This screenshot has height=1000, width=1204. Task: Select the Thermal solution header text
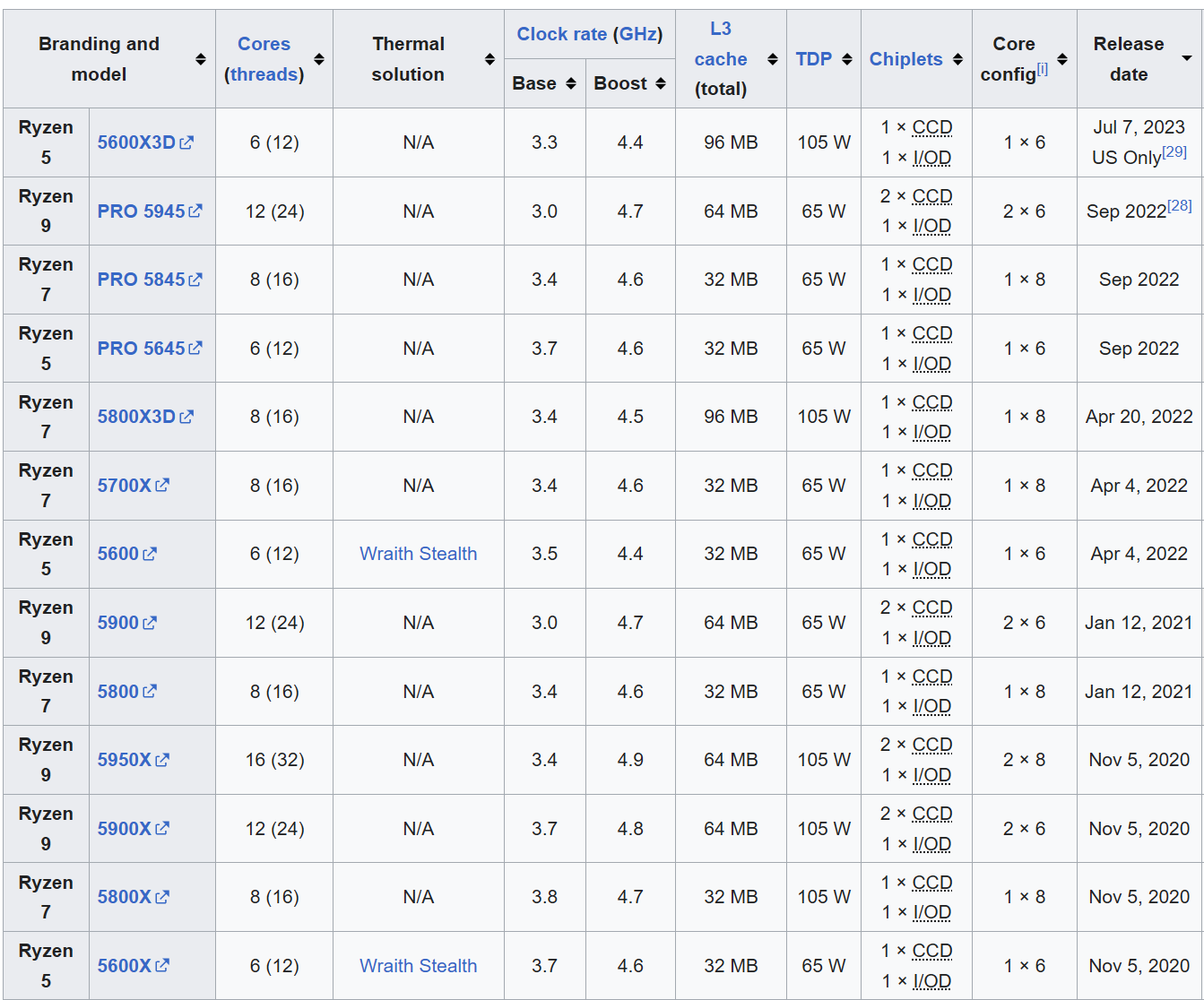pyautogui.click(x=408, y=59)
